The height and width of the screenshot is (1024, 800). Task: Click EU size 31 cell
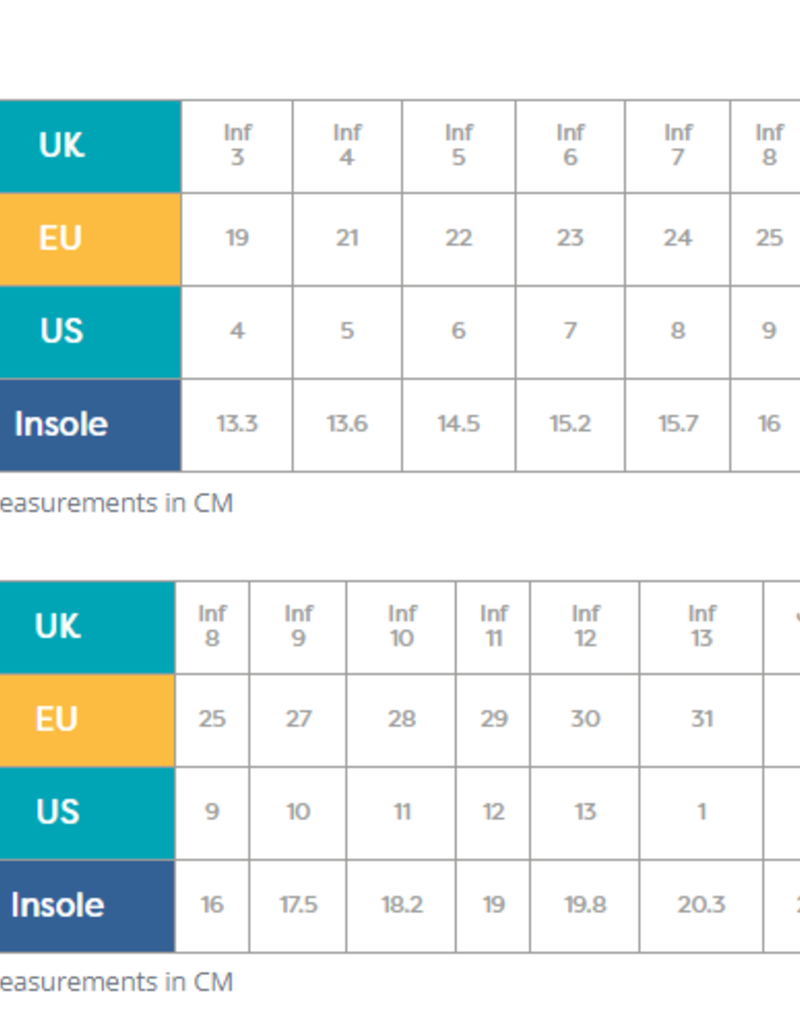(x=701, y=719)
